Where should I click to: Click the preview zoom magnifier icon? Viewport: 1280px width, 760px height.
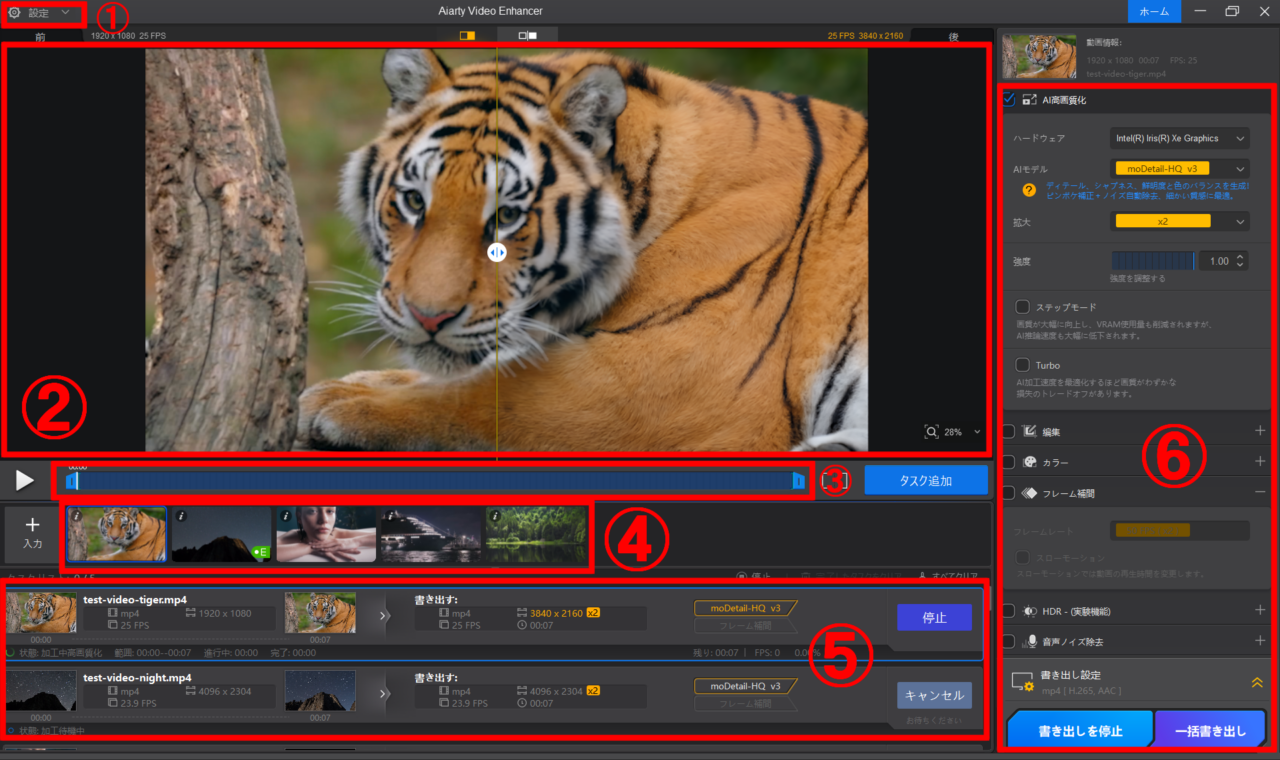click(x=931, y=432)
